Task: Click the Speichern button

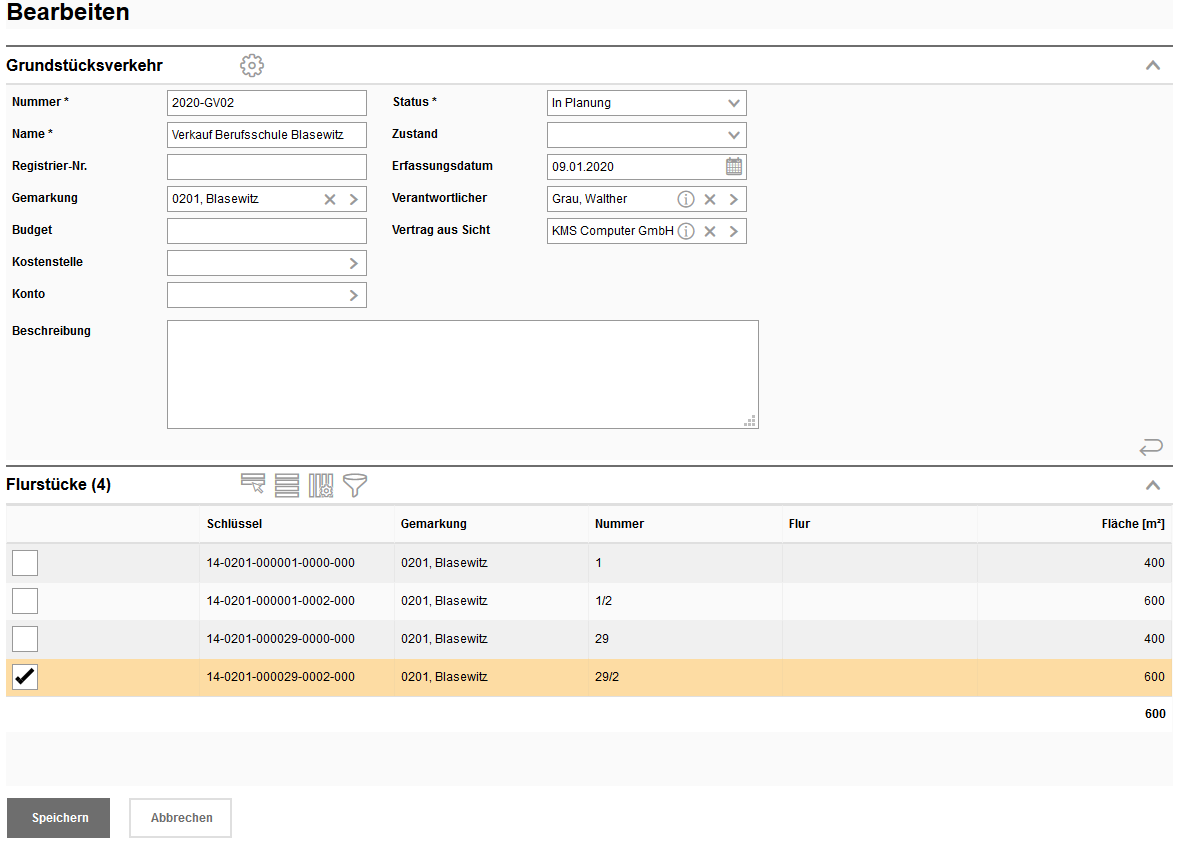Action: tap(59, 818)
